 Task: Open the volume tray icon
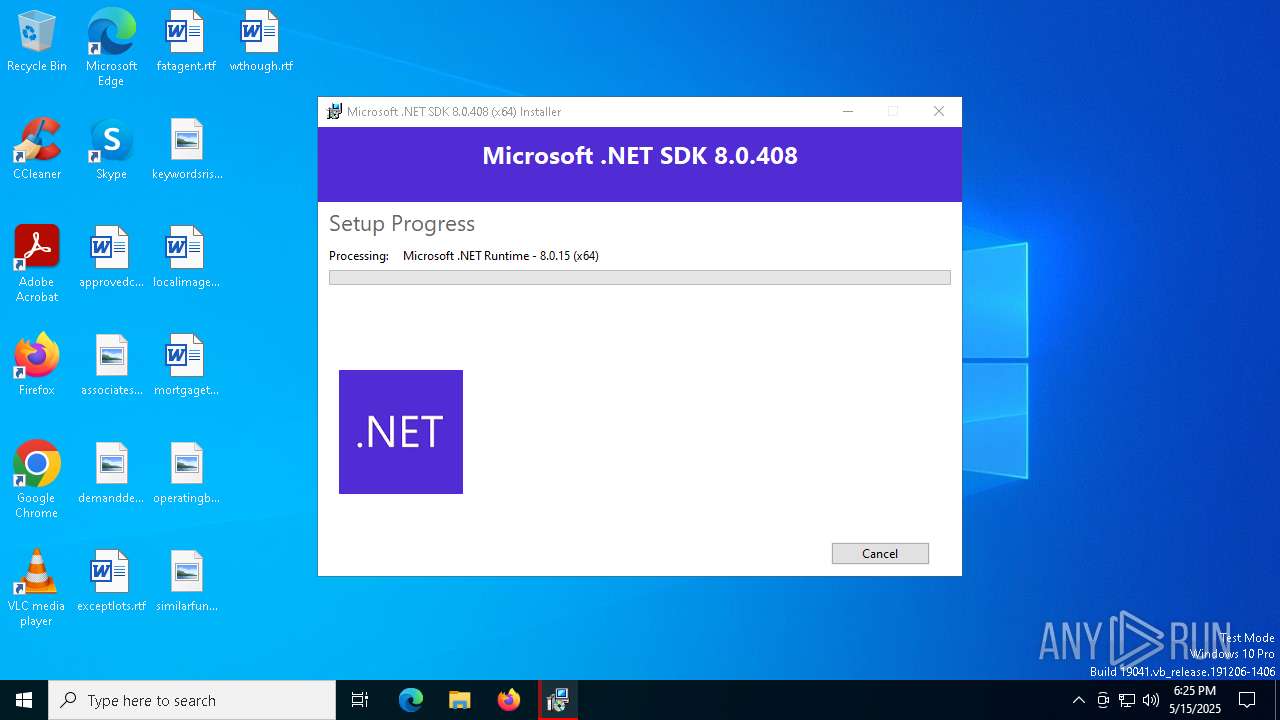1151,700
